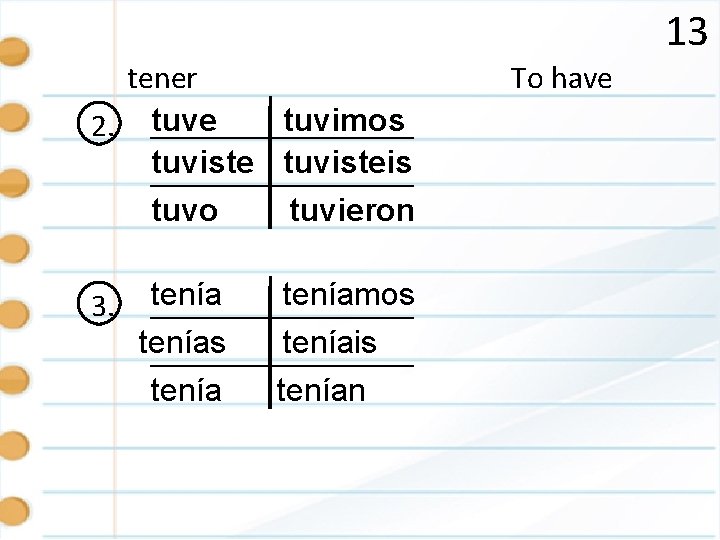Select the word "teníais"

click(x=329, y=343)
